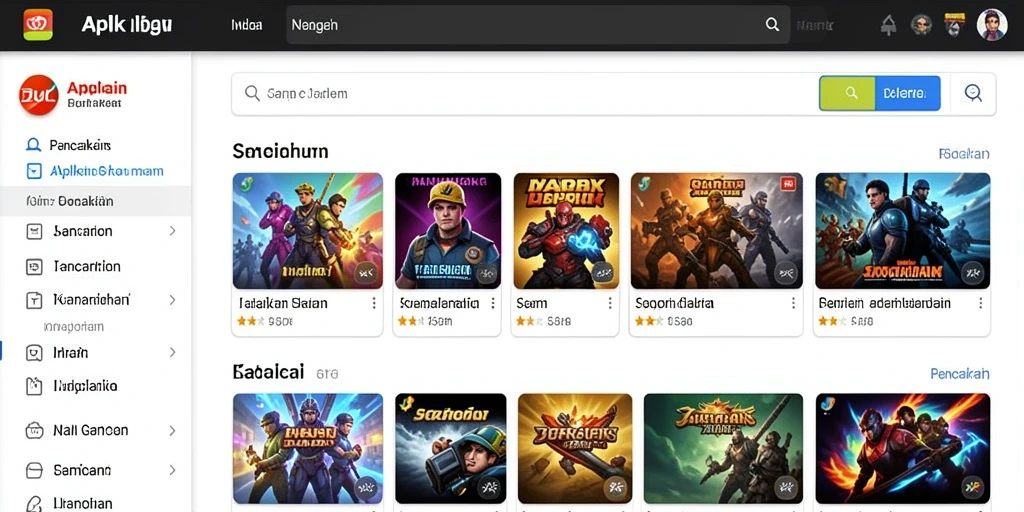Open three-dot menu on Seam game card
The height and width of the screenshot is (512, 1024).
coord(609,303)
